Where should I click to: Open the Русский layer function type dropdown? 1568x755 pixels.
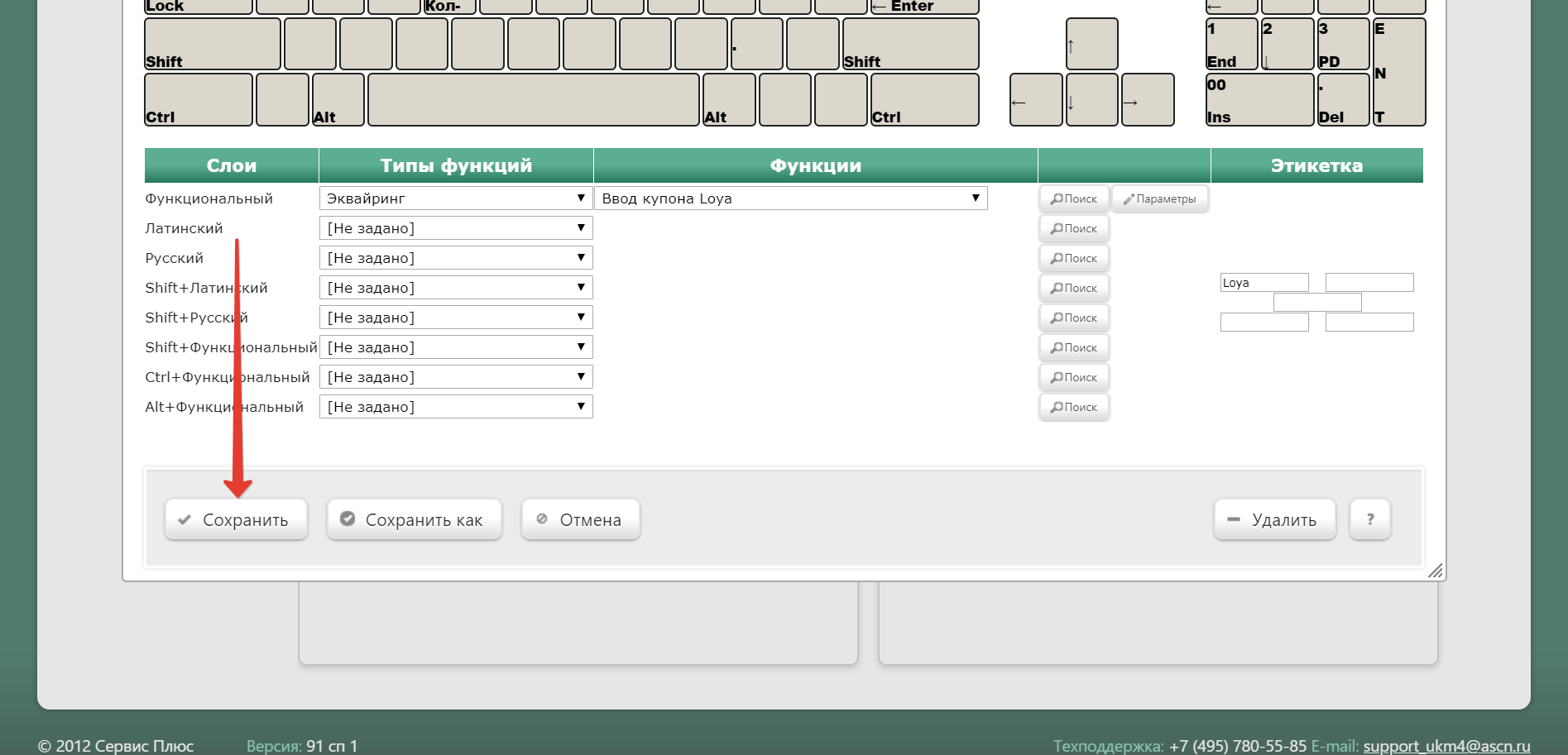456,258
